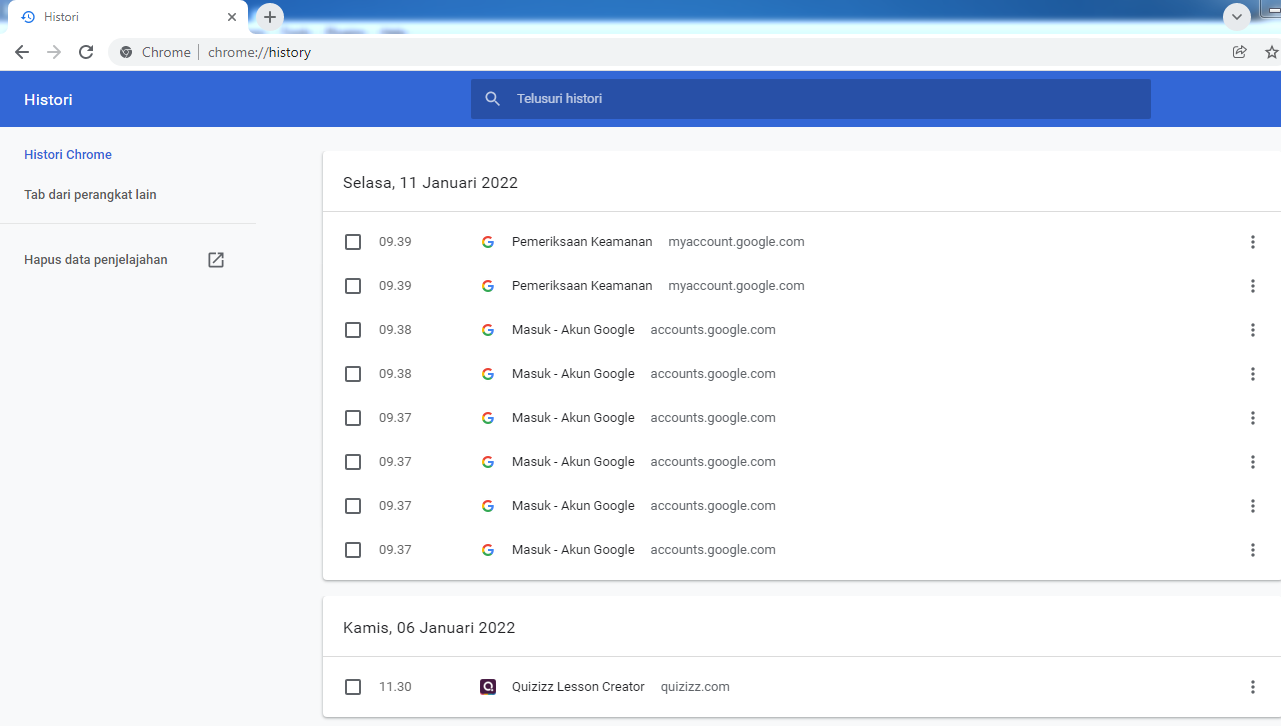
Task: Bookmark this page with the star icon
Action: point(1271,52)
